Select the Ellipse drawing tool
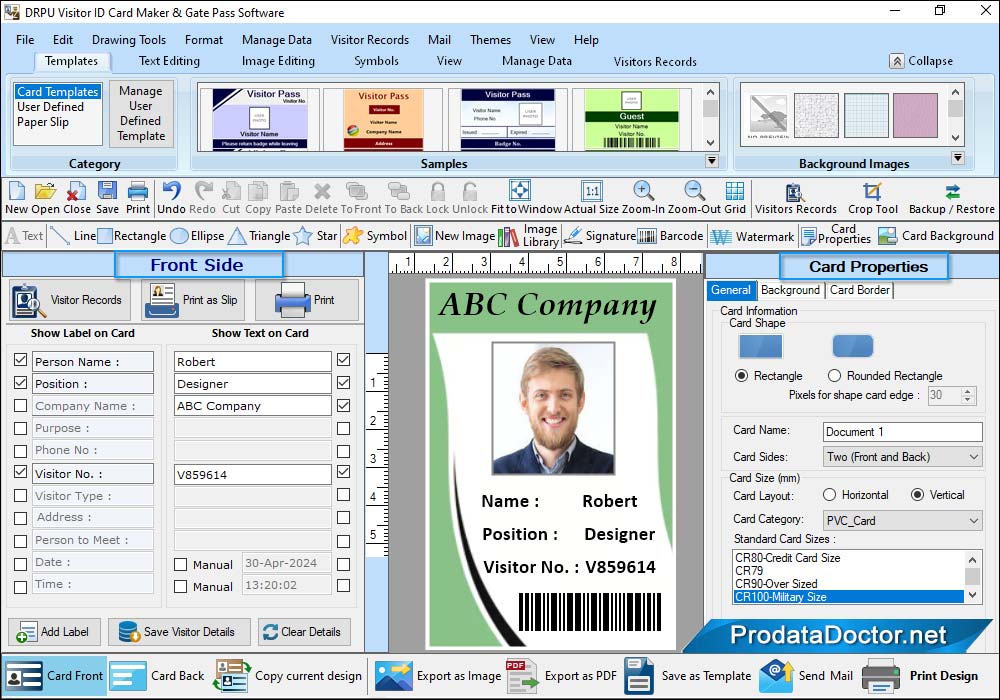This screenshot has height=700, width=1000. coord(198,236)
